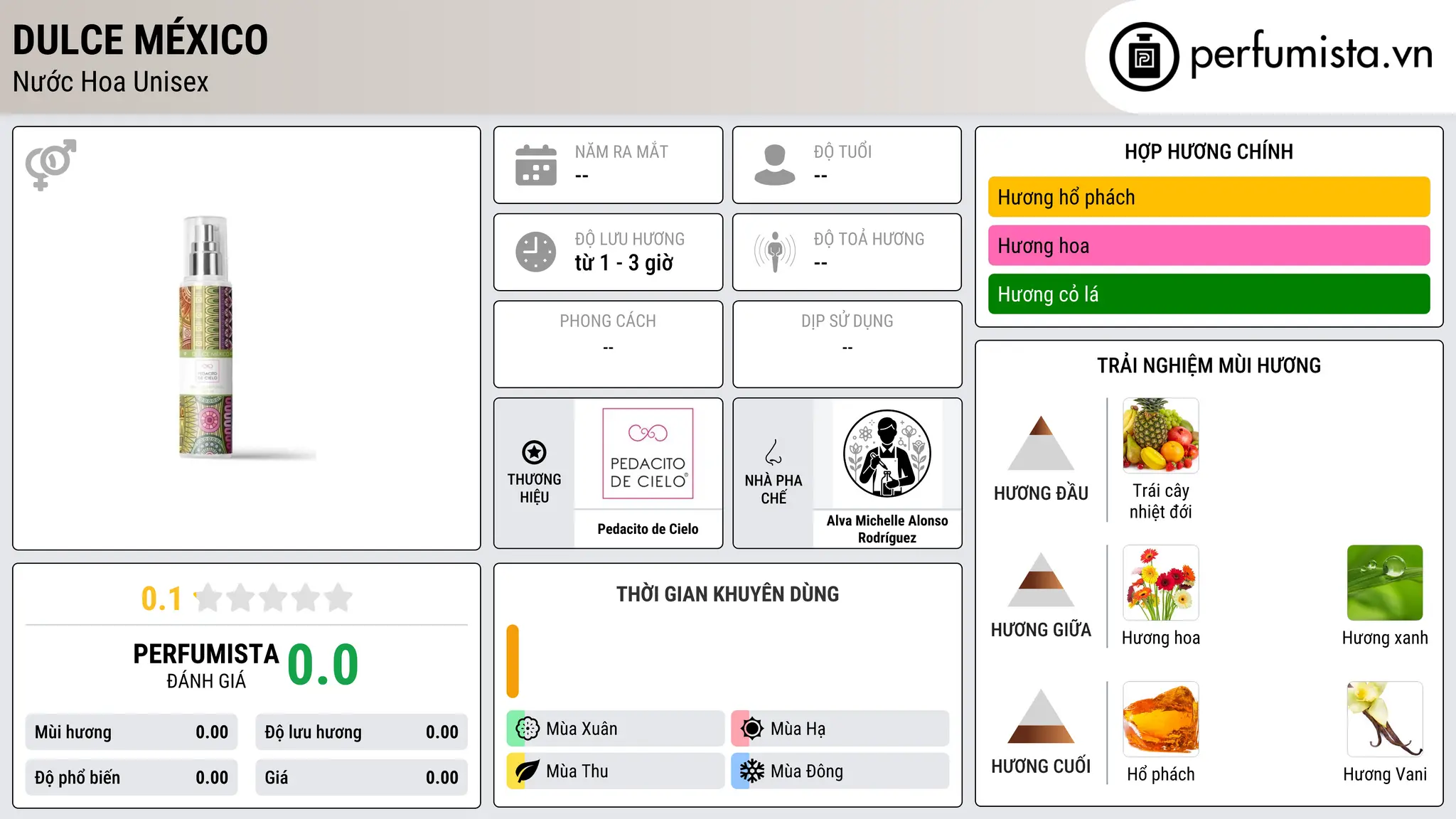This screenshot has width=1456, height=819.
Task: Click the star badge icon above Thương hiệu
Action: tap(534, 452)
